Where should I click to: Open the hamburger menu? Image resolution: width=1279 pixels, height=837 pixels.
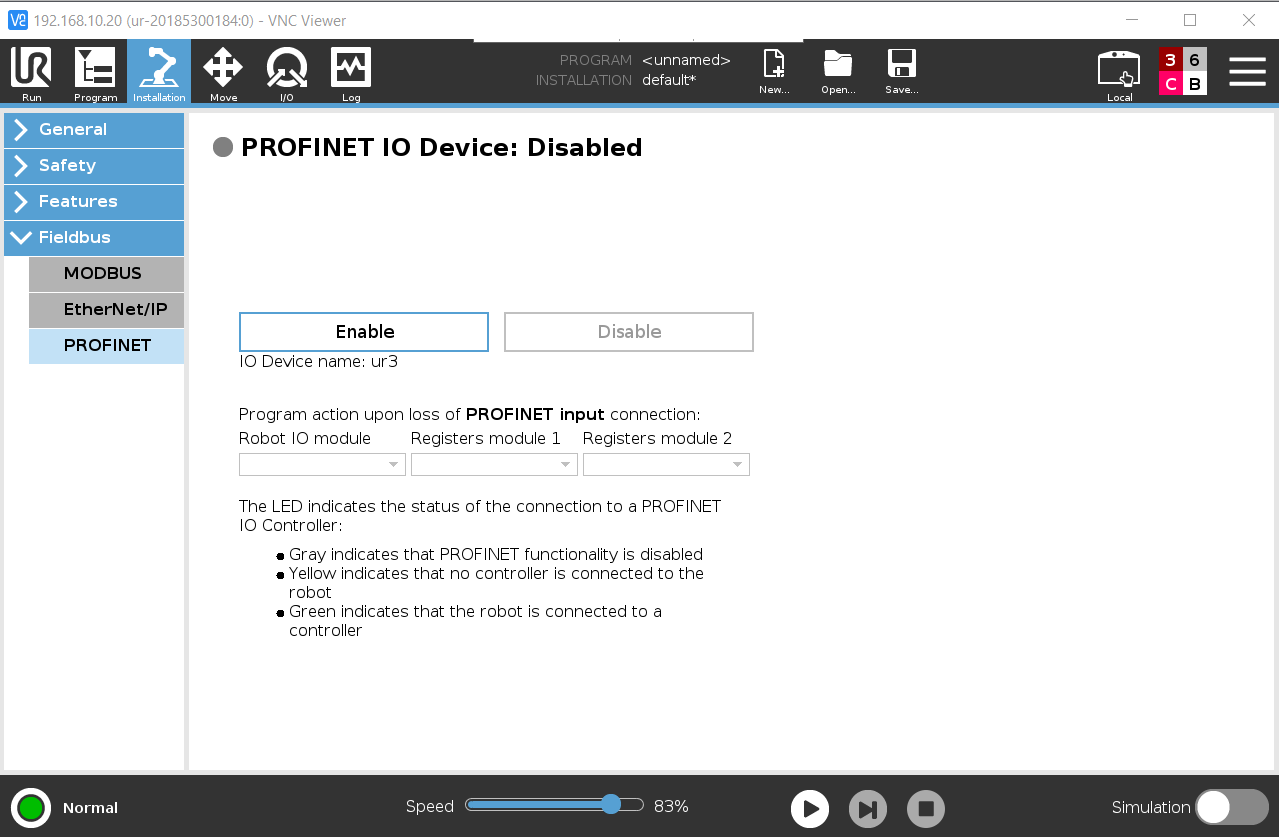[x=1247, y=72]
